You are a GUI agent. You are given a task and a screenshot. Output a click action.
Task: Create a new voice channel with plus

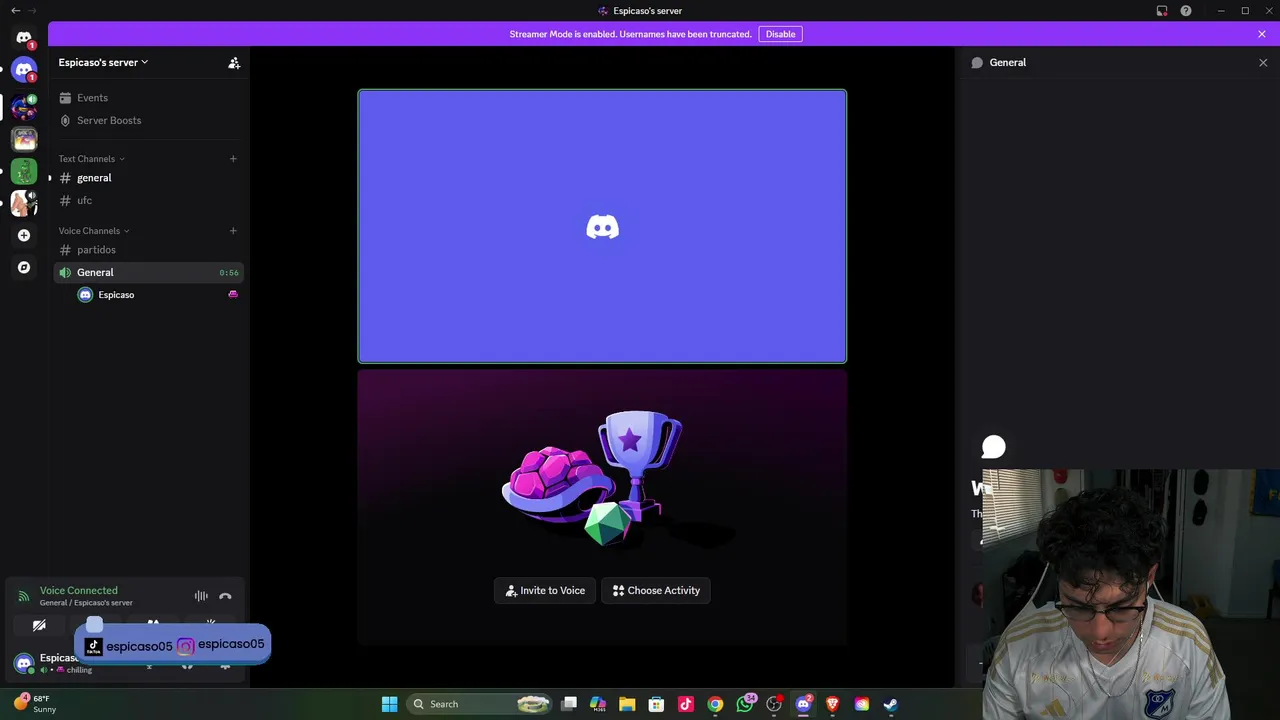pos(233,231)
